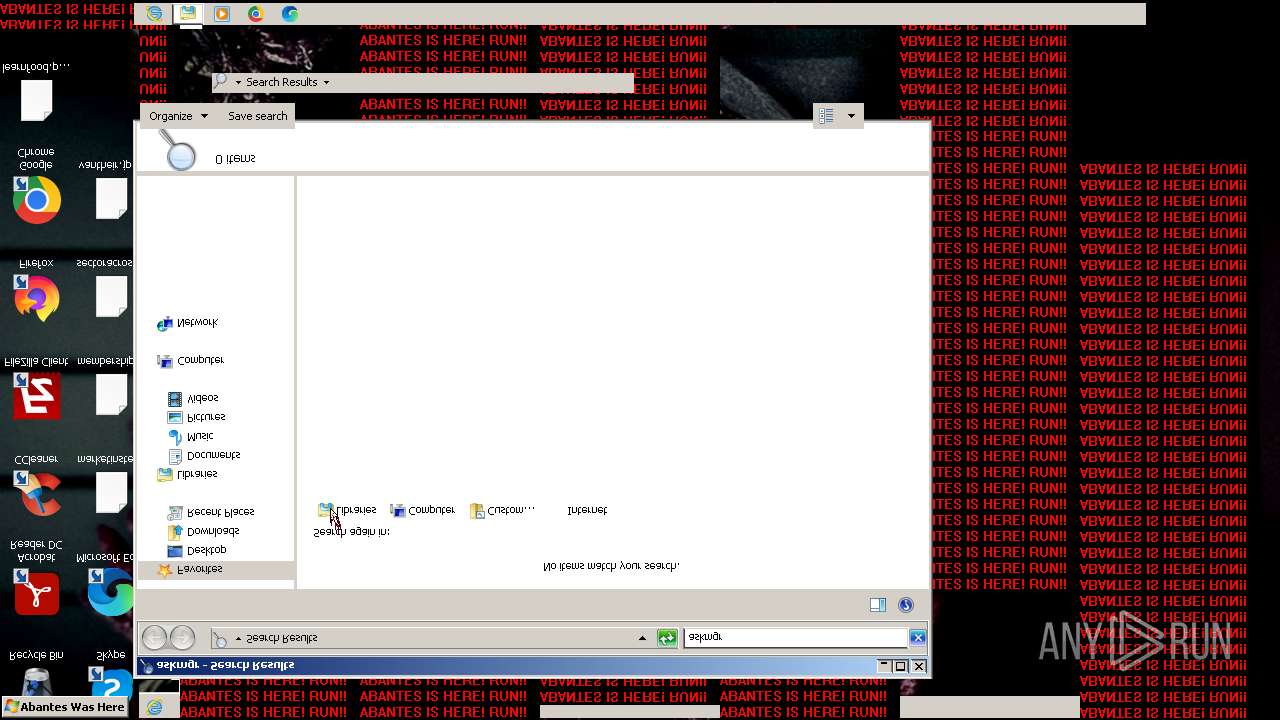Expand the Organize dropdown menu
This screenshot has height=720, width=1280.
point(178,116)
